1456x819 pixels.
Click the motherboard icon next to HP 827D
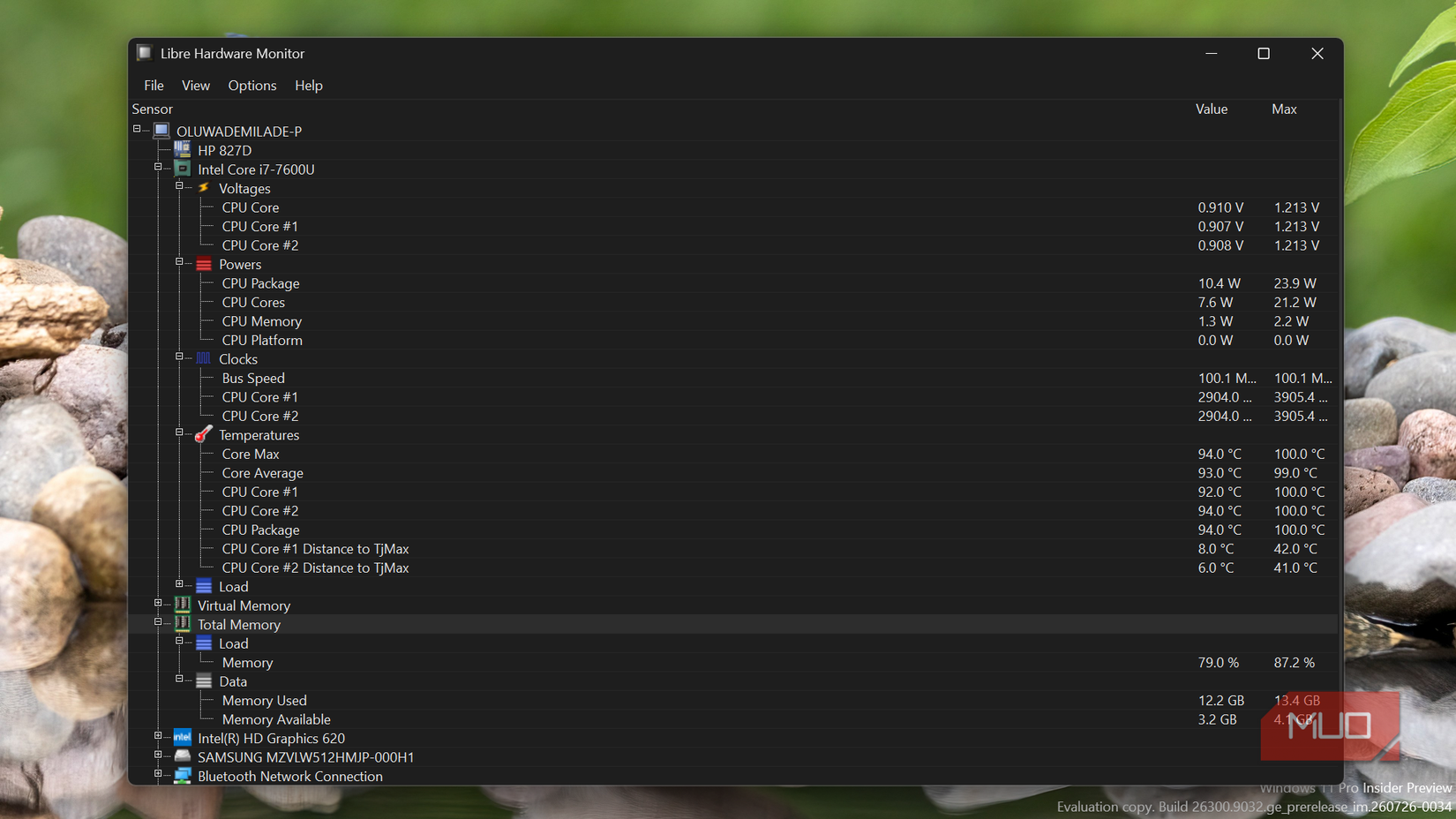click(183, 150)
